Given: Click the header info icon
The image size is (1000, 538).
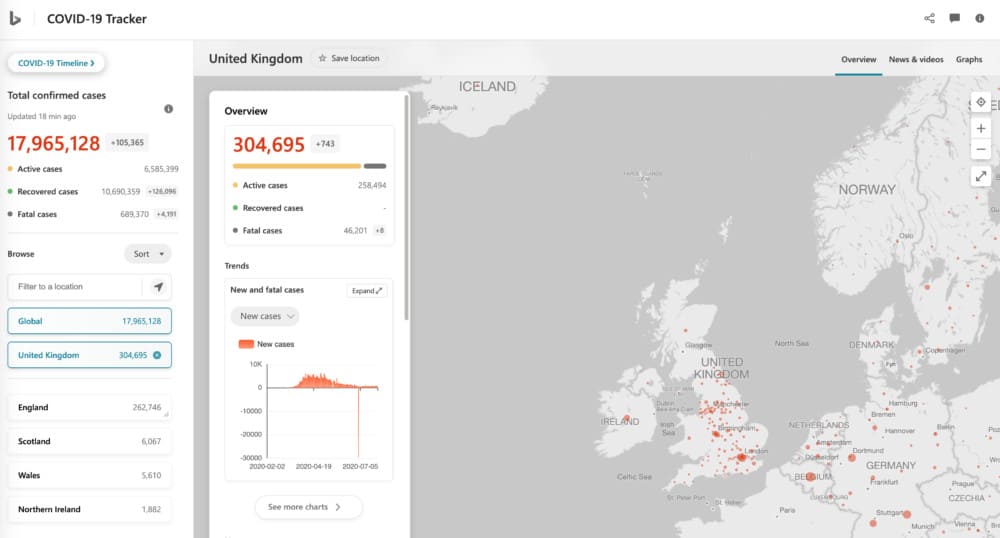Looking at the screenshot, I should (x=980, y=18).
